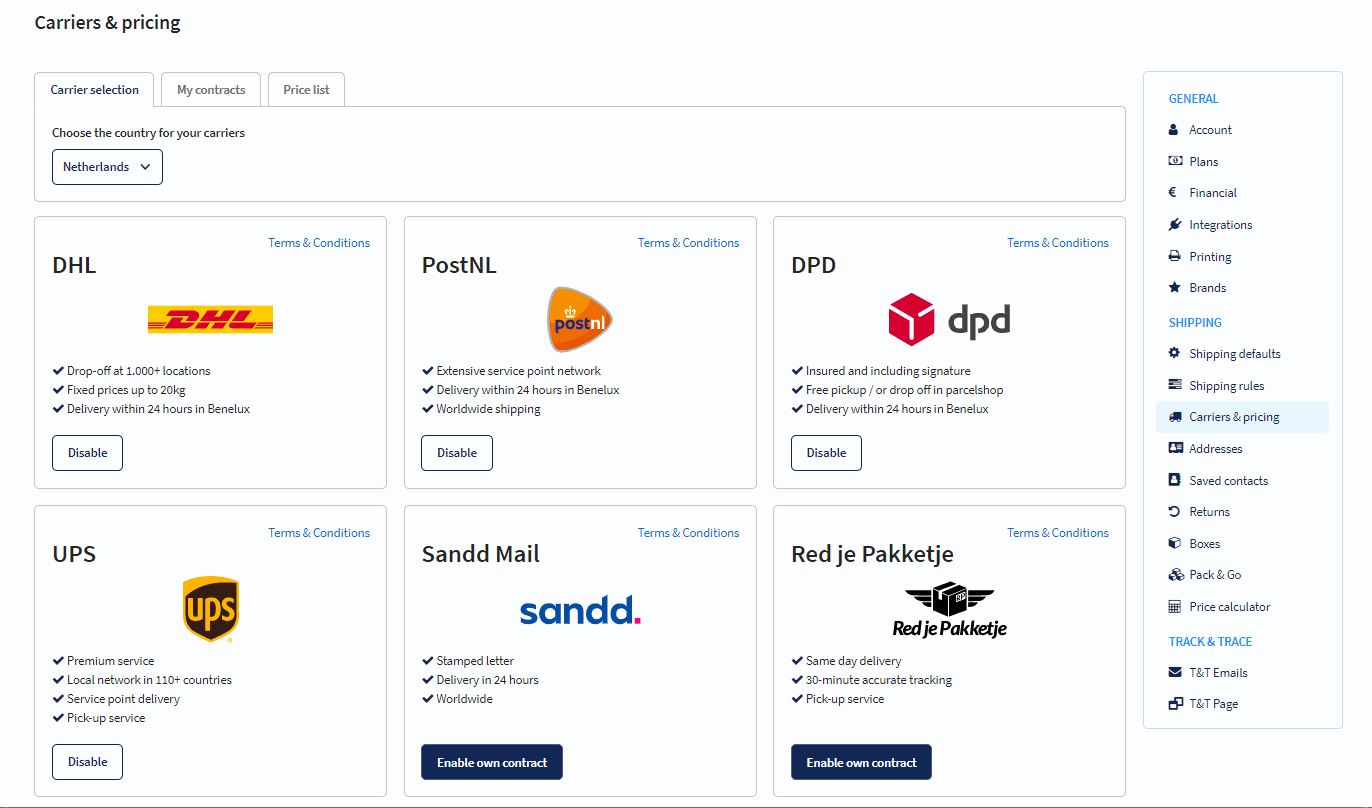Open UPS Terms & Conditions
This screenshot has height=808, width=1372.
tap(319, 533)
